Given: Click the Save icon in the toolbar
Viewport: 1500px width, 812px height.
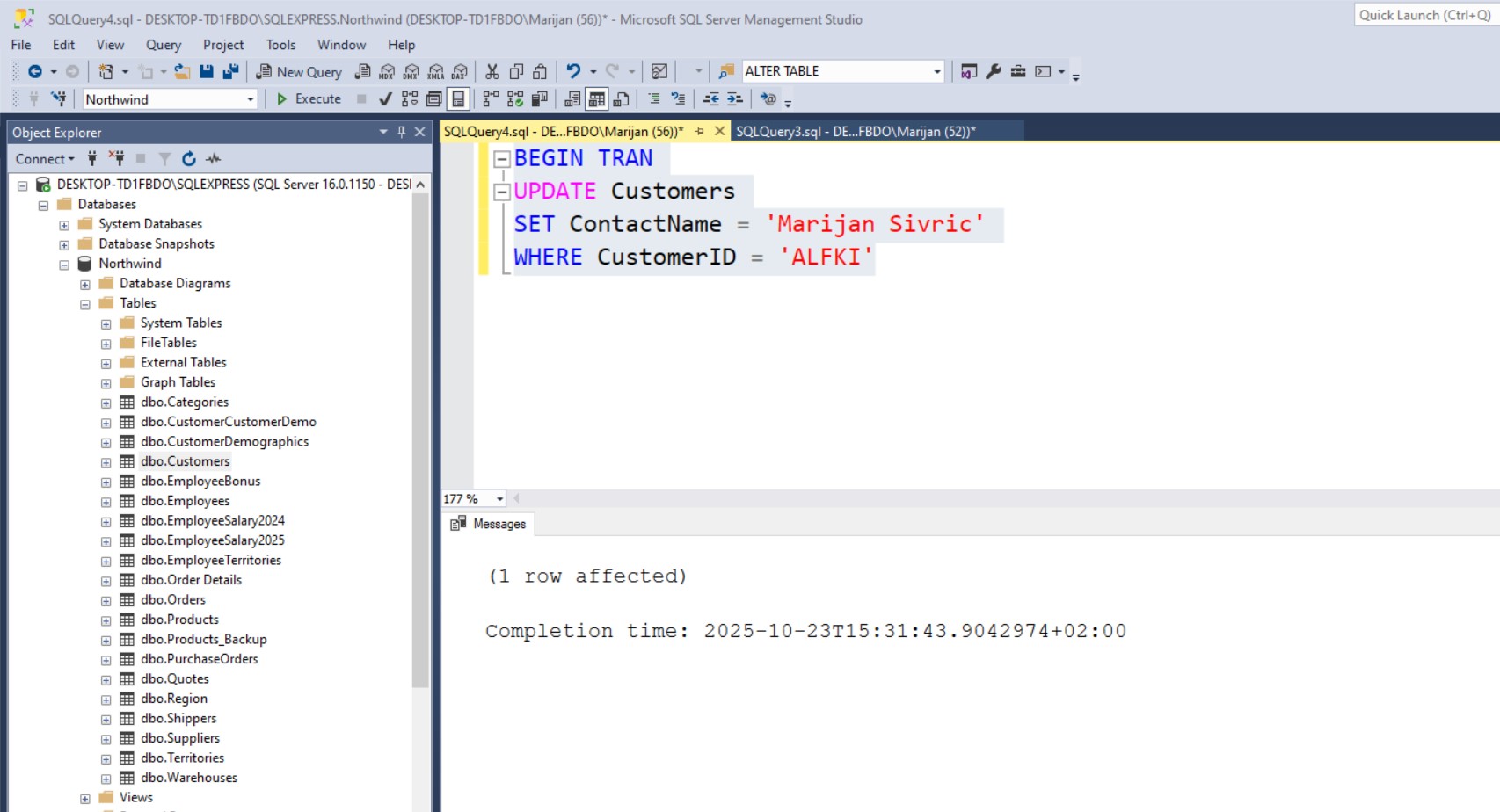Looking at the screenshot, I should tap(207, 71).
